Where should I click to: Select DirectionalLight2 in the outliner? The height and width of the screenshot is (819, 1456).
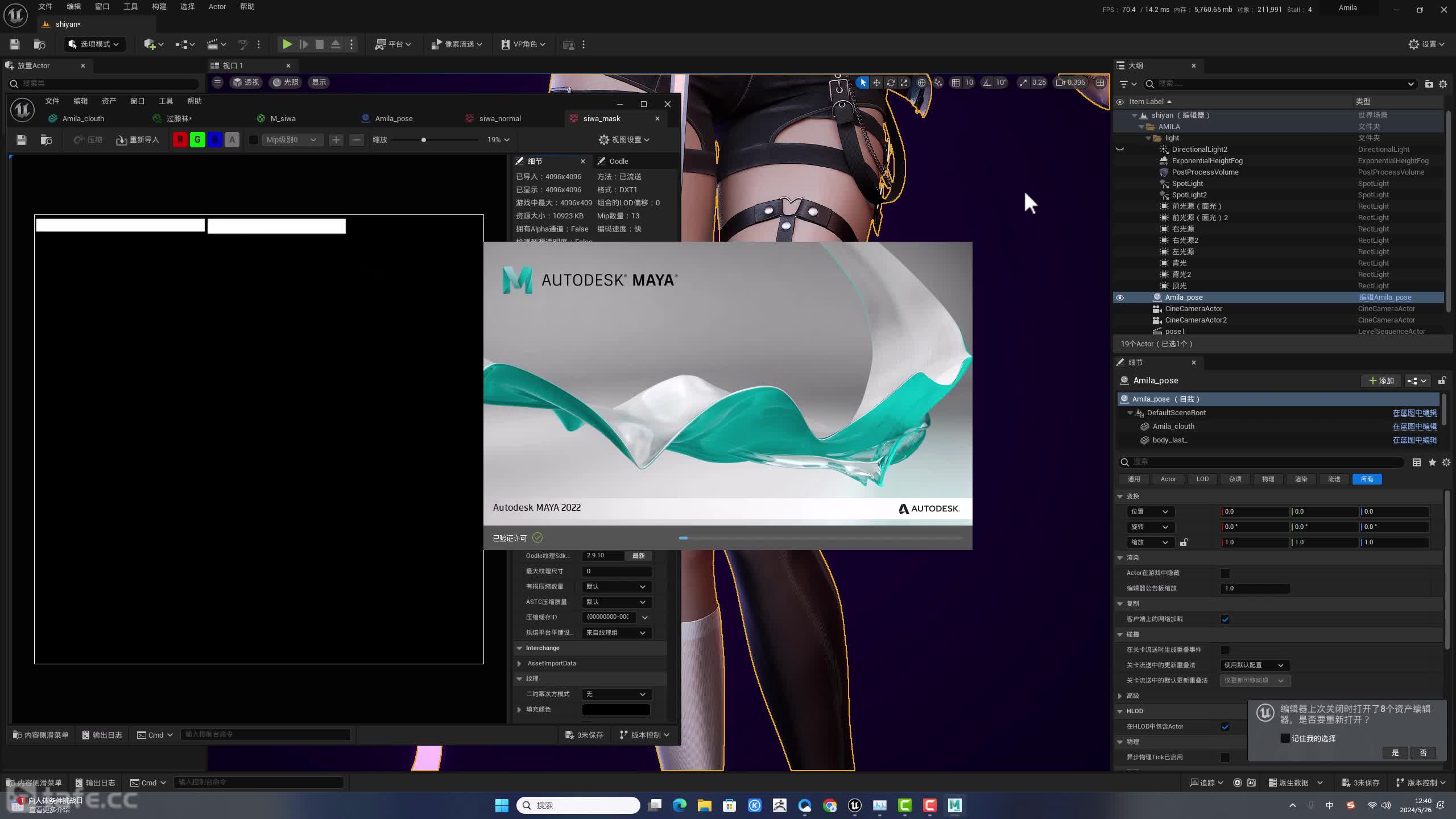1199,150
